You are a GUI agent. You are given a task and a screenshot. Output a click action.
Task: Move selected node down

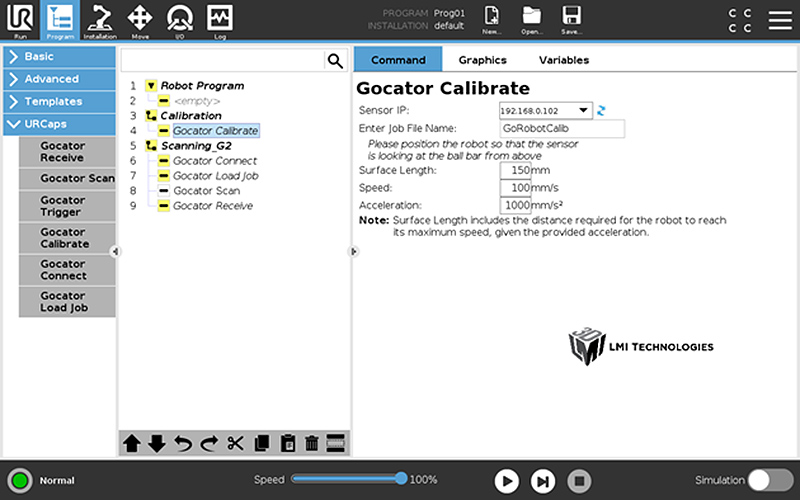pos(157,443)
